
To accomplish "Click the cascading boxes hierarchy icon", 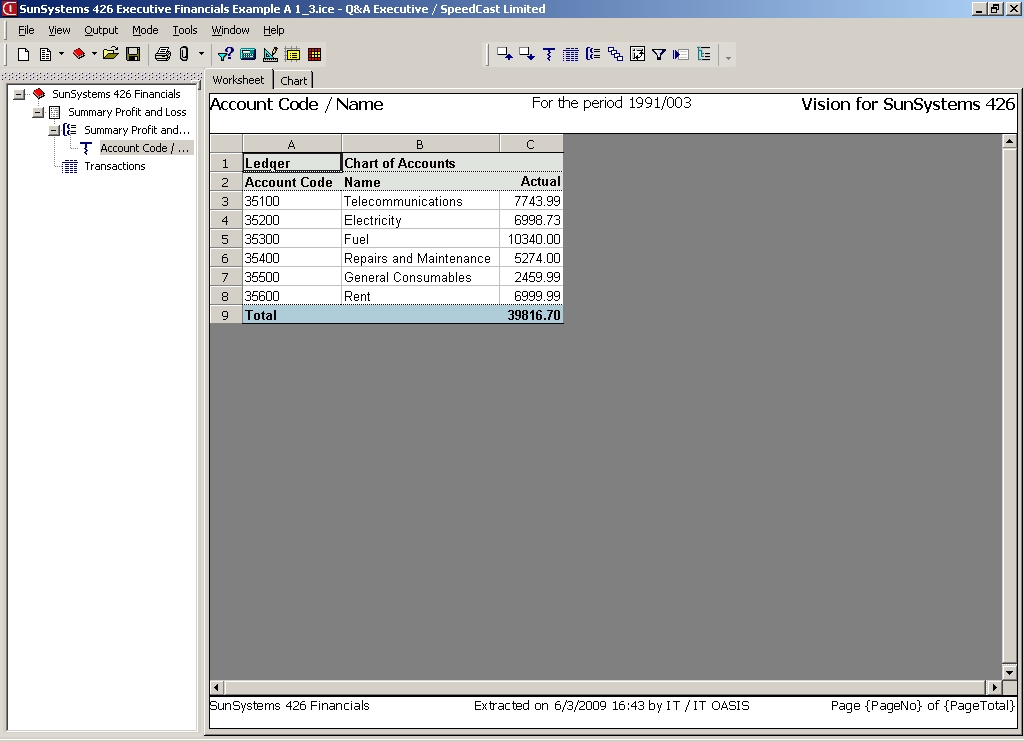I will coord(615,54).
